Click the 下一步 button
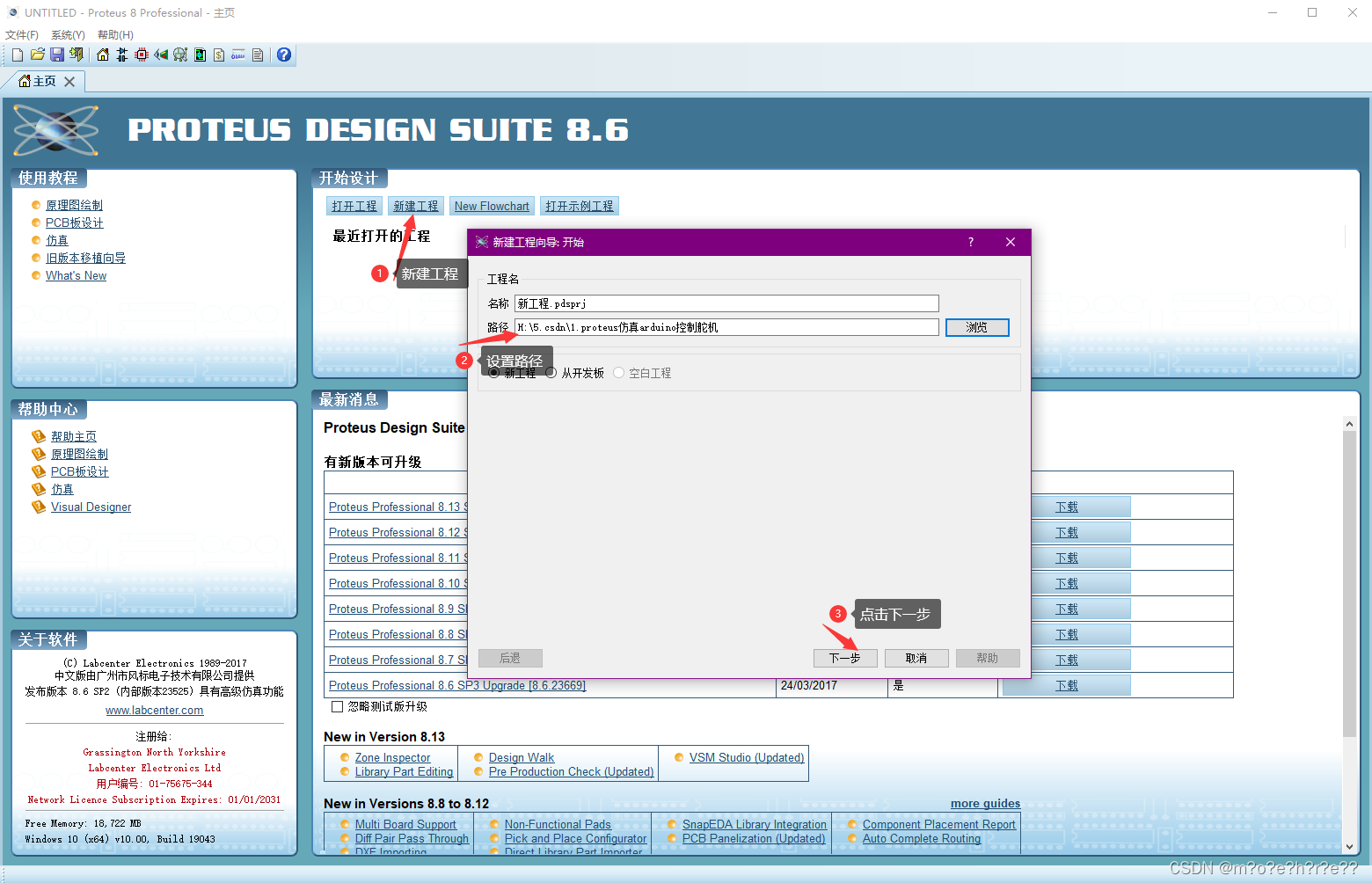The height and width of the screenshot is (883, 1372). pos(845,658)
